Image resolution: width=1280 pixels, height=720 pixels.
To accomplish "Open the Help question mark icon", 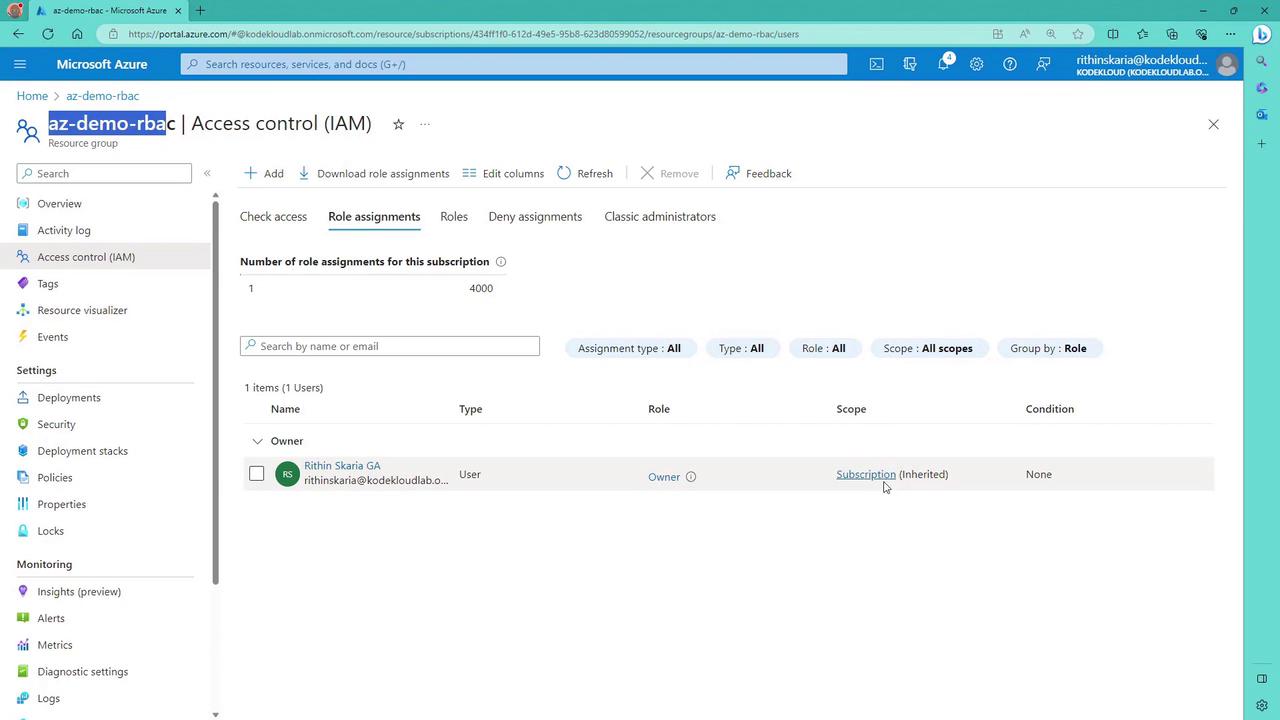I will [x=1010, y=64].
